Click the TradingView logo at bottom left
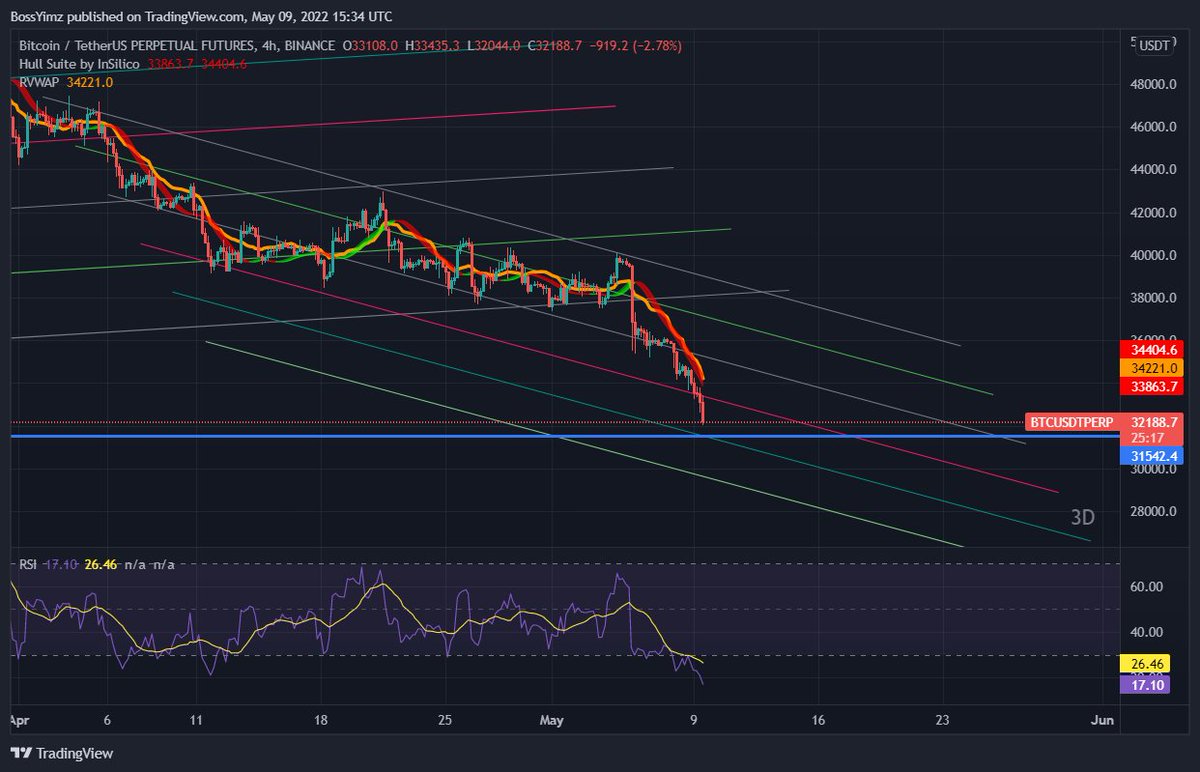 point(62,753)
